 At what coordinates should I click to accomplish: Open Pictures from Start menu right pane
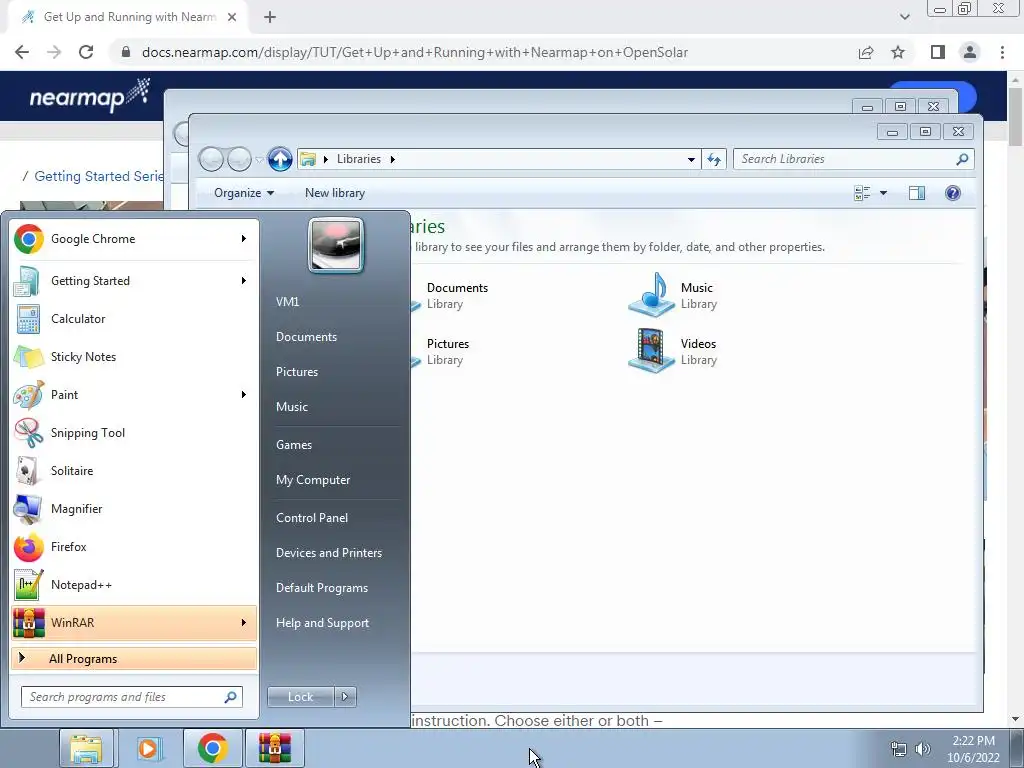(297, 372)
